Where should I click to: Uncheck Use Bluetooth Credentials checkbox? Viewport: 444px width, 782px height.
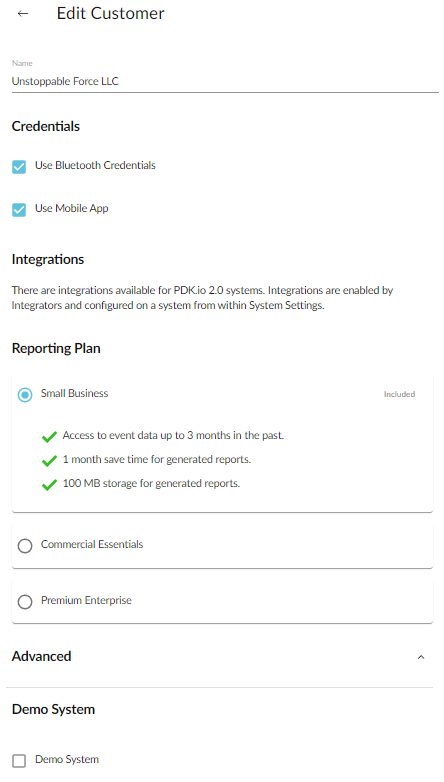[x=19, y=167]
